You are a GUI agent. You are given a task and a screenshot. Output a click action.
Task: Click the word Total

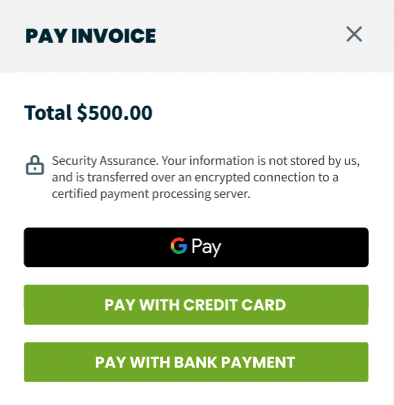coord(48,113)
